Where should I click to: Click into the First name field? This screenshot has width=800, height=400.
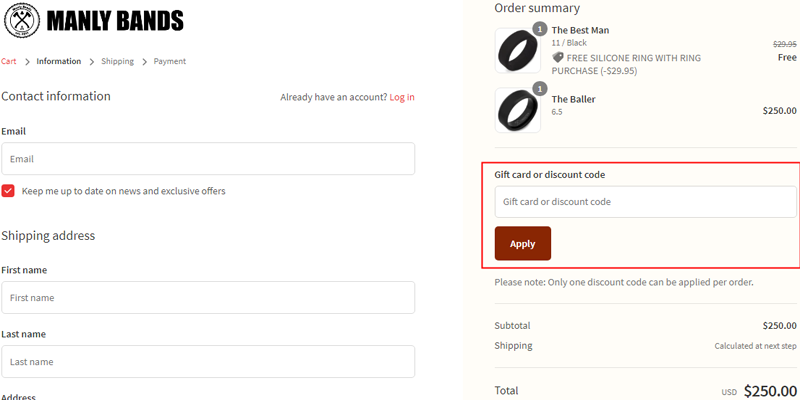208,298
